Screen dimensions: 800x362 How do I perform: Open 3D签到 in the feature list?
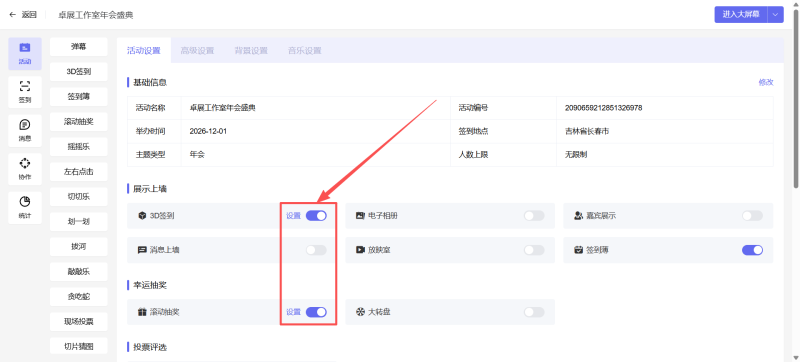pyautogui.click(x=79, y=72)
